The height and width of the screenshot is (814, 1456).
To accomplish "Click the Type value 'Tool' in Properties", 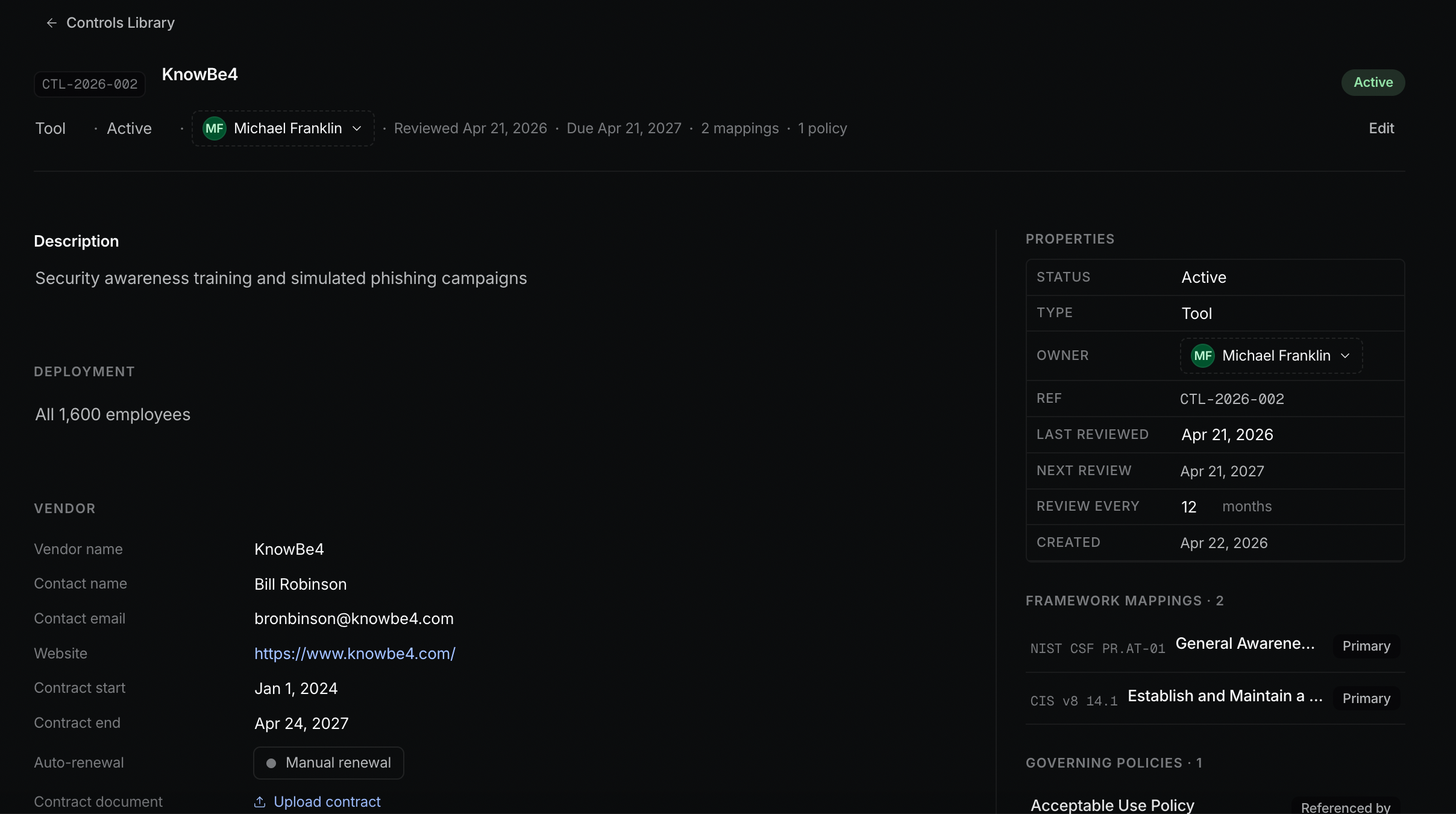I will pos(1197,314).
